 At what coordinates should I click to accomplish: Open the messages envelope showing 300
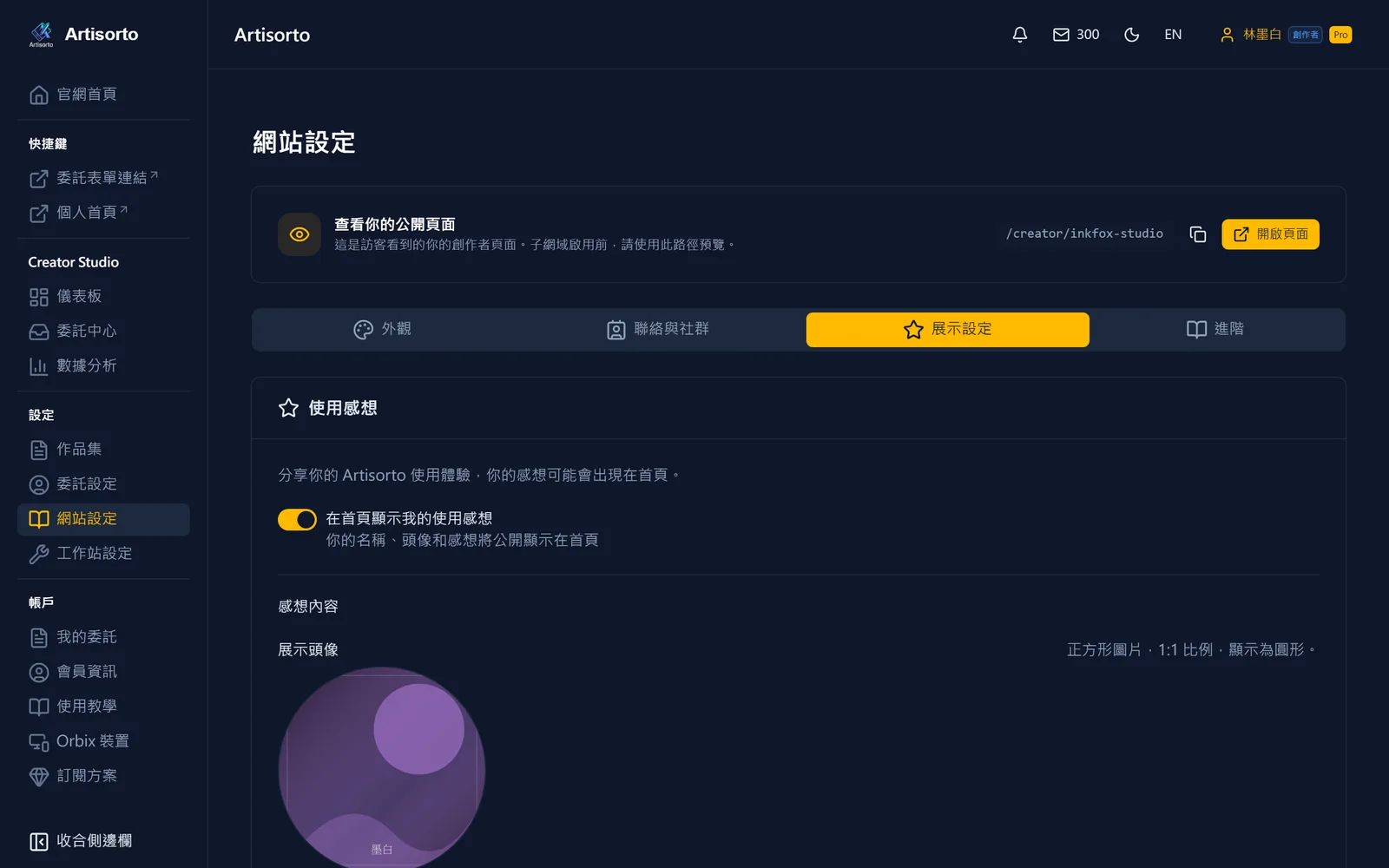tap(1076, 35)
